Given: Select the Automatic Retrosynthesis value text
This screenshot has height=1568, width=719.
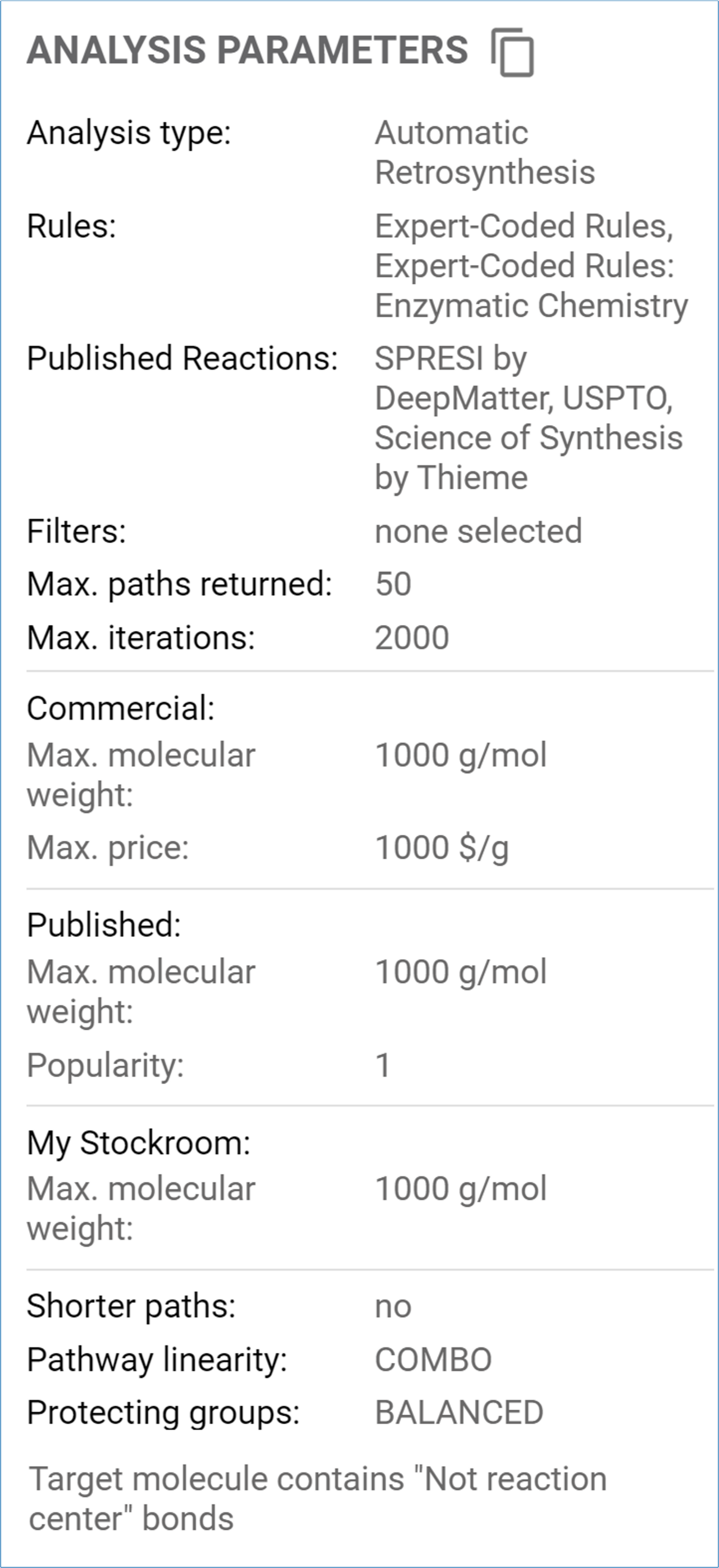Looking at the screenshot, I should [484, 152].
